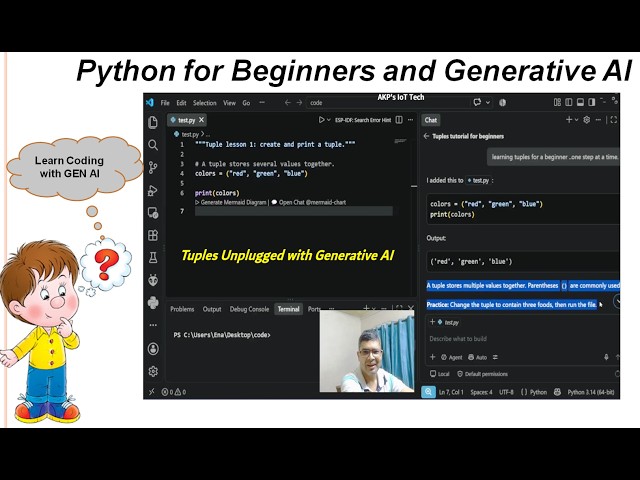Screen dimensions: 640x480
Task: Expand the hidden menus ellipsis after Go
Action: point(262,102)
